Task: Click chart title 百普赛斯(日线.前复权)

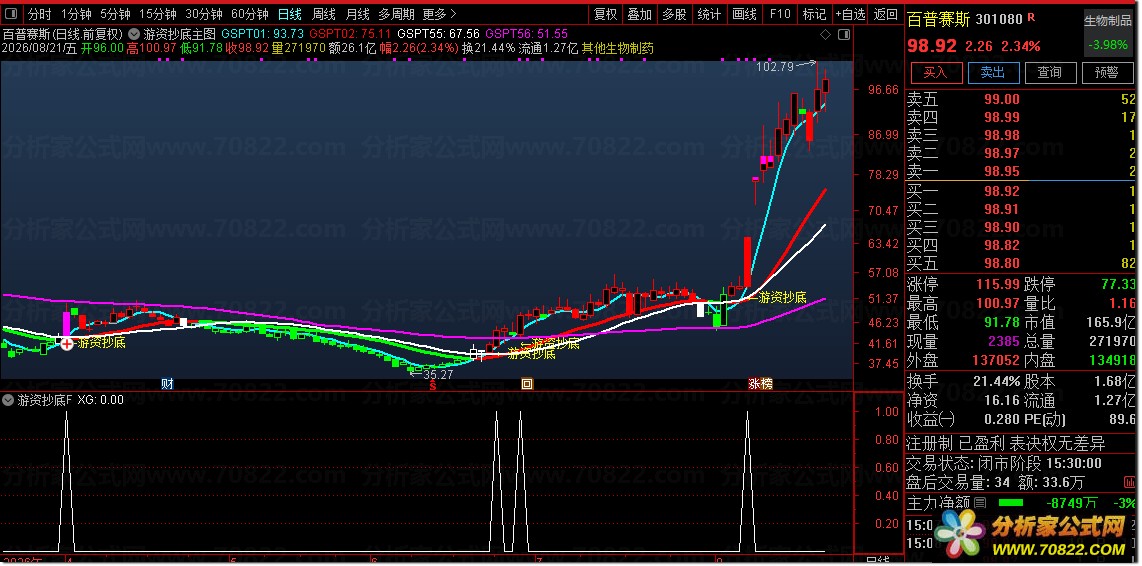Action: click(63, 34)
